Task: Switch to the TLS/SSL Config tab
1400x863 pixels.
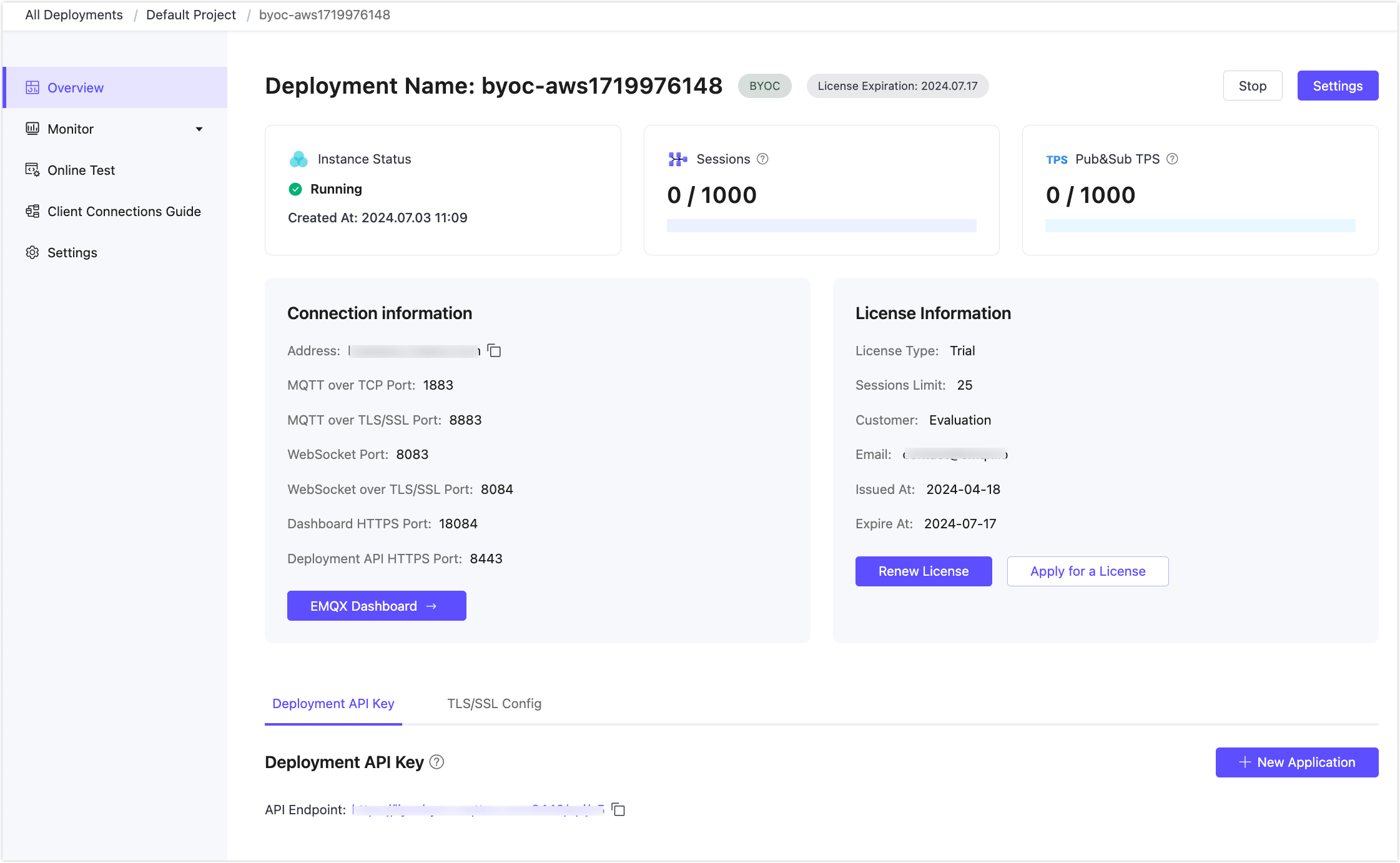Action: (x=494, y=704)
